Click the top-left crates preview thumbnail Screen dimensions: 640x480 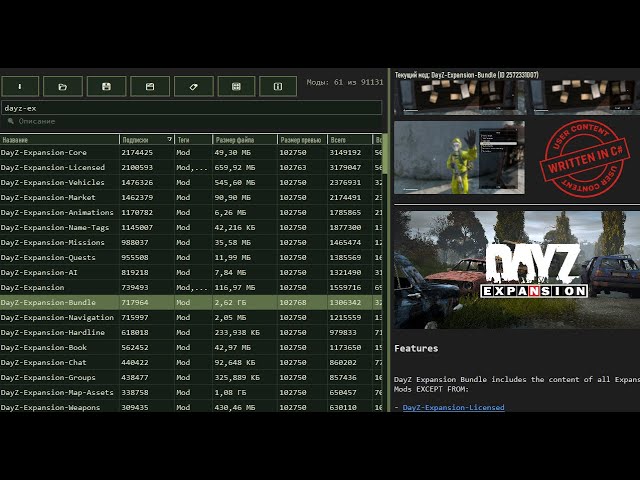pos(460,97)
